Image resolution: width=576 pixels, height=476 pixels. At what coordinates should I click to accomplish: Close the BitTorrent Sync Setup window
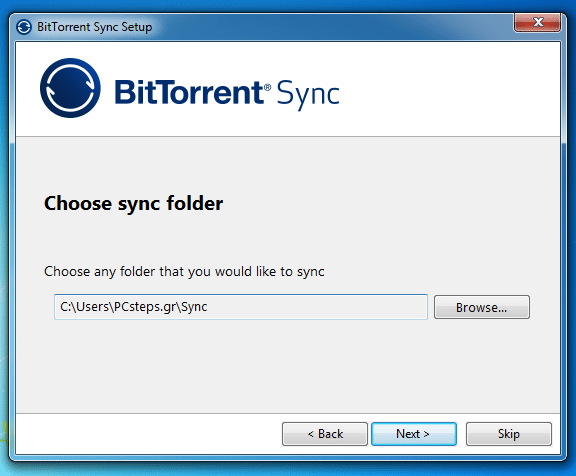point(537,22)
